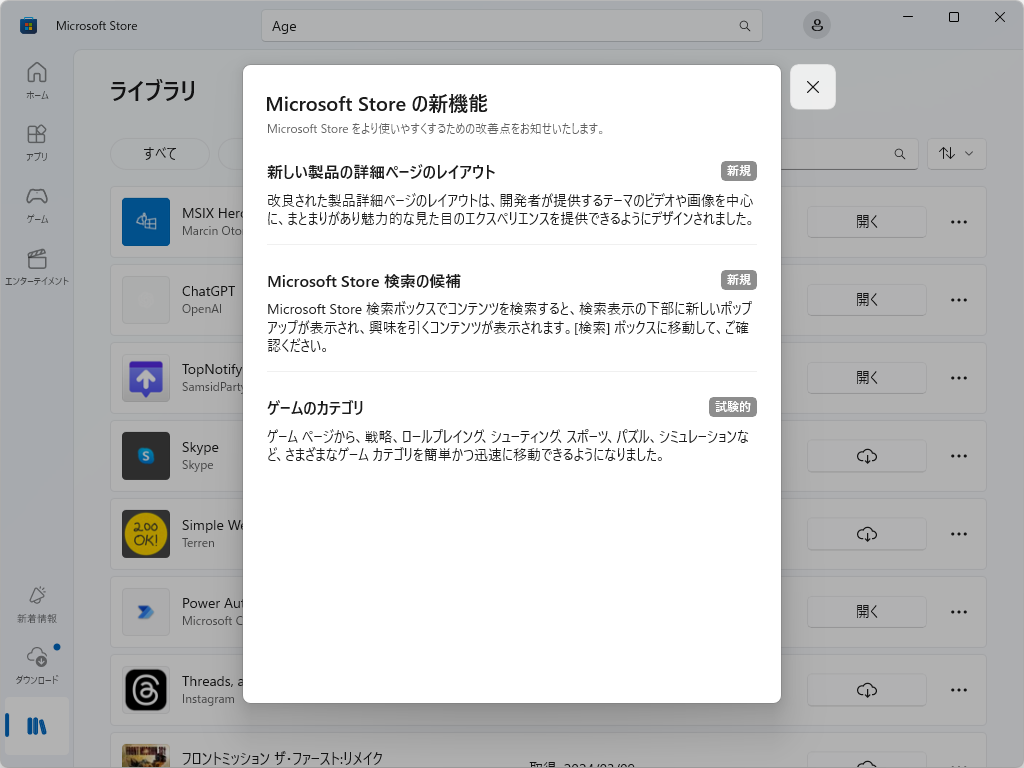Viewport: 1024px width, 768px height.
Task: Click the 新規 badge next to the search feature
Action: (x=738, y=280)
